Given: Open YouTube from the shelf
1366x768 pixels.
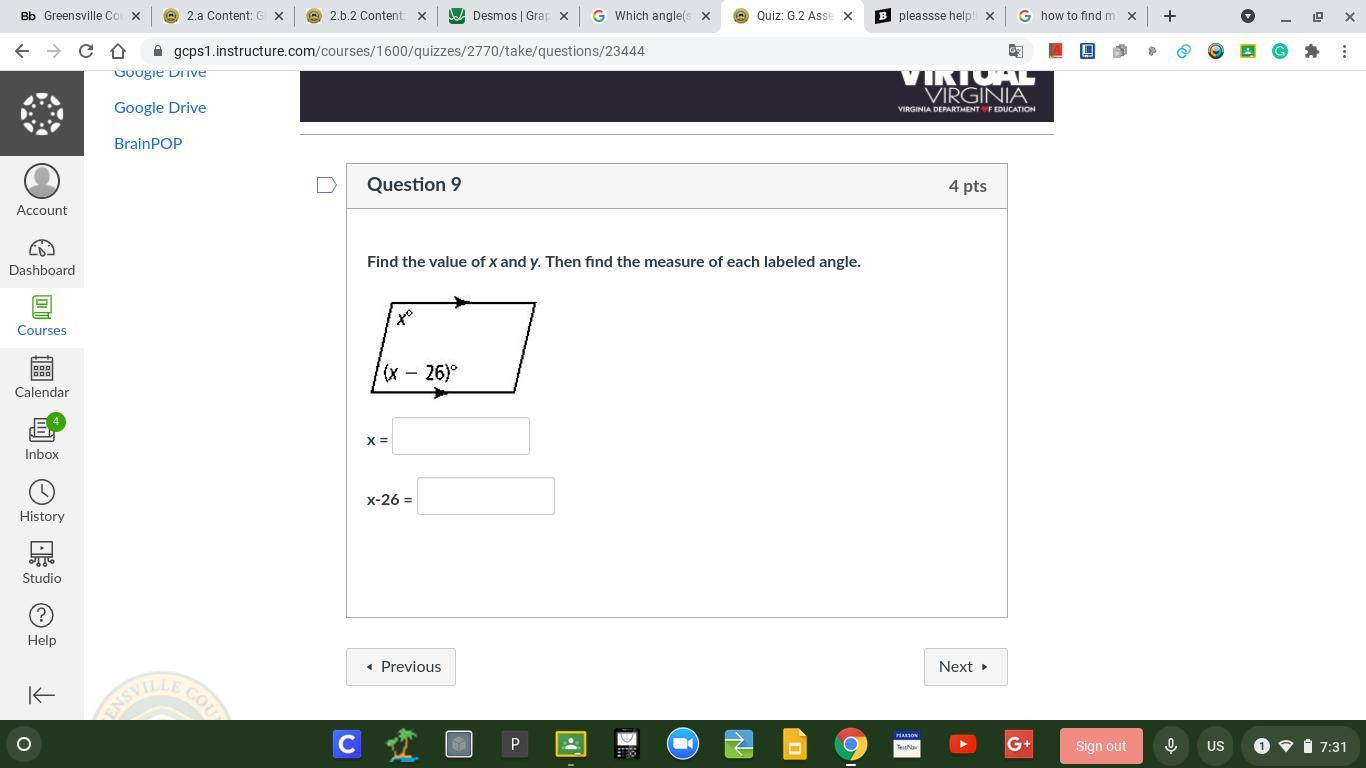Looking at the screenshot, I should tap(963, 744).
